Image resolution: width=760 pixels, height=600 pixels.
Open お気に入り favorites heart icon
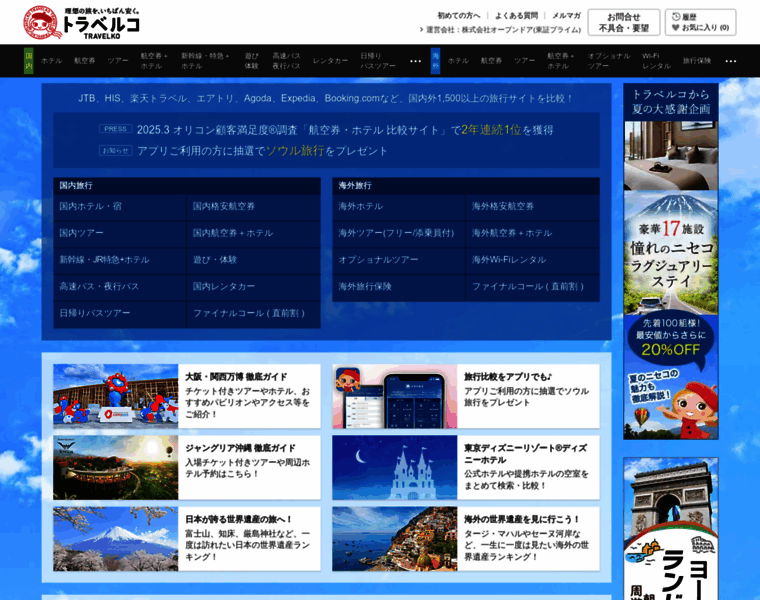tap(676, 28)
